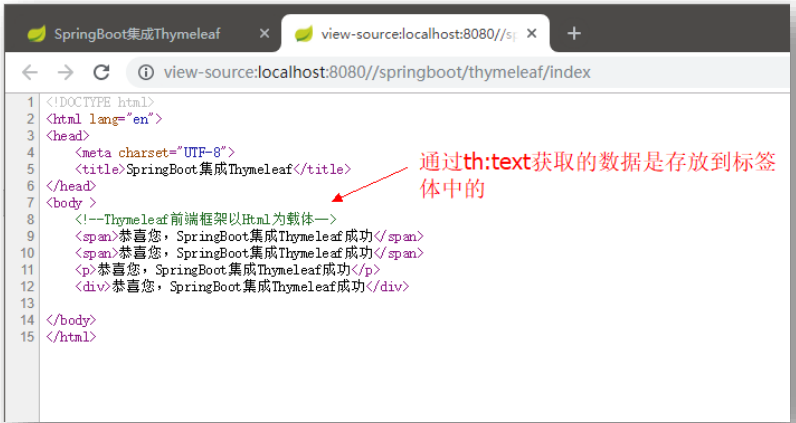Click the Thymeleaf前端框架 HTML comment line
The height and width of the screenshot is (423, 796).
point(206,219)
